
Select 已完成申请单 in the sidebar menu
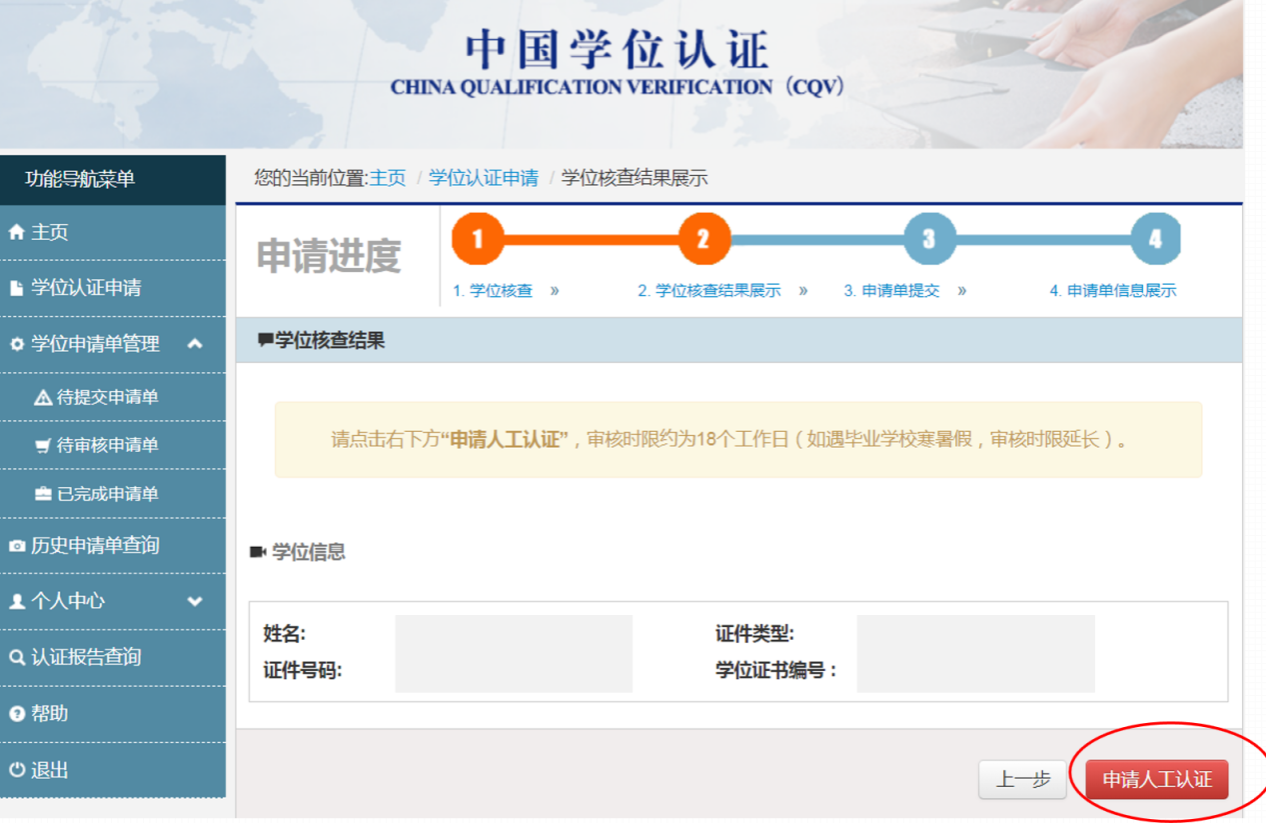point(107,494)
